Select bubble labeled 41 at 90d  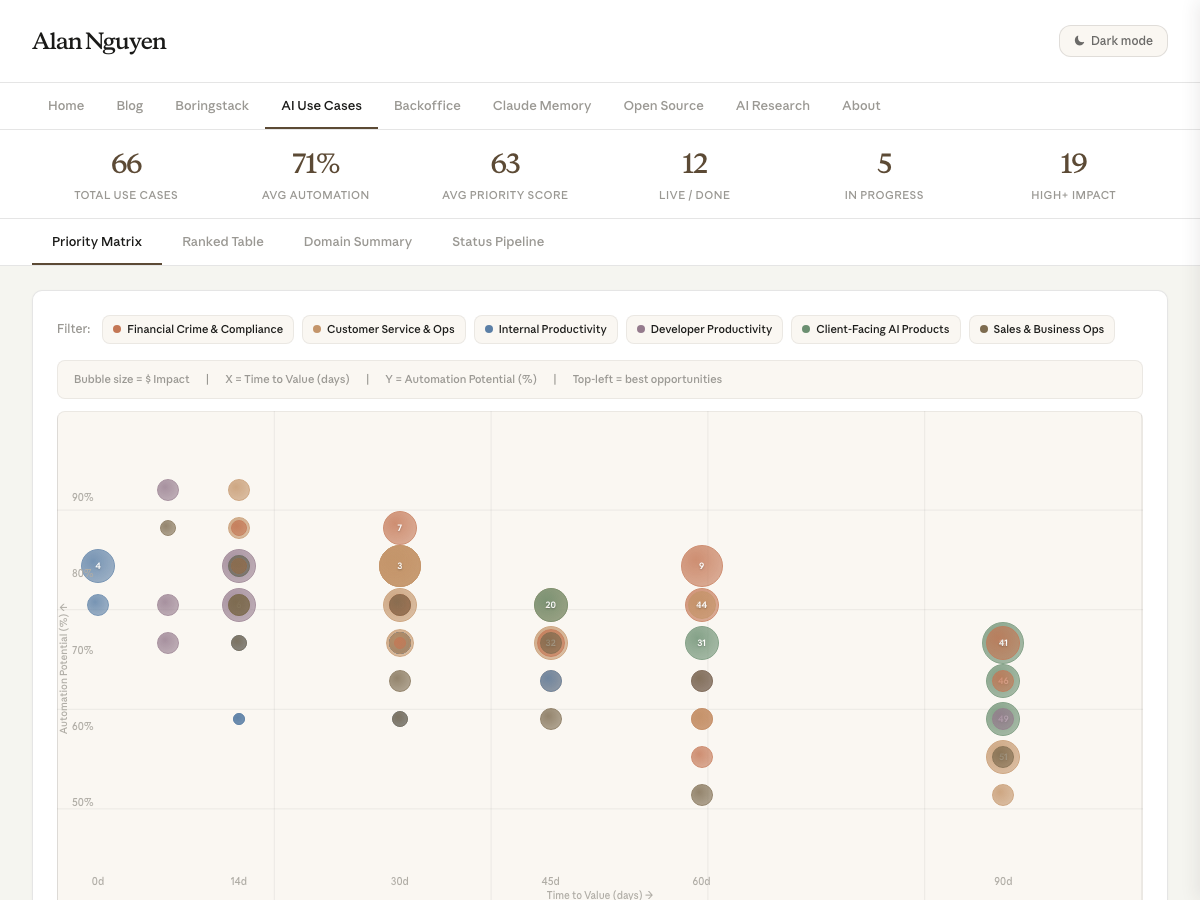tap(1003, 643)
